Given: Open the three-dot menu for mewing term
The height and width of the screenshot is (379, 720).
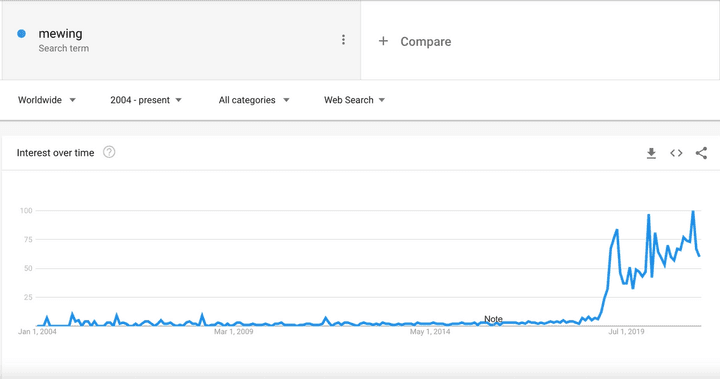Looking at the screenshot, I should pos(343,40).
